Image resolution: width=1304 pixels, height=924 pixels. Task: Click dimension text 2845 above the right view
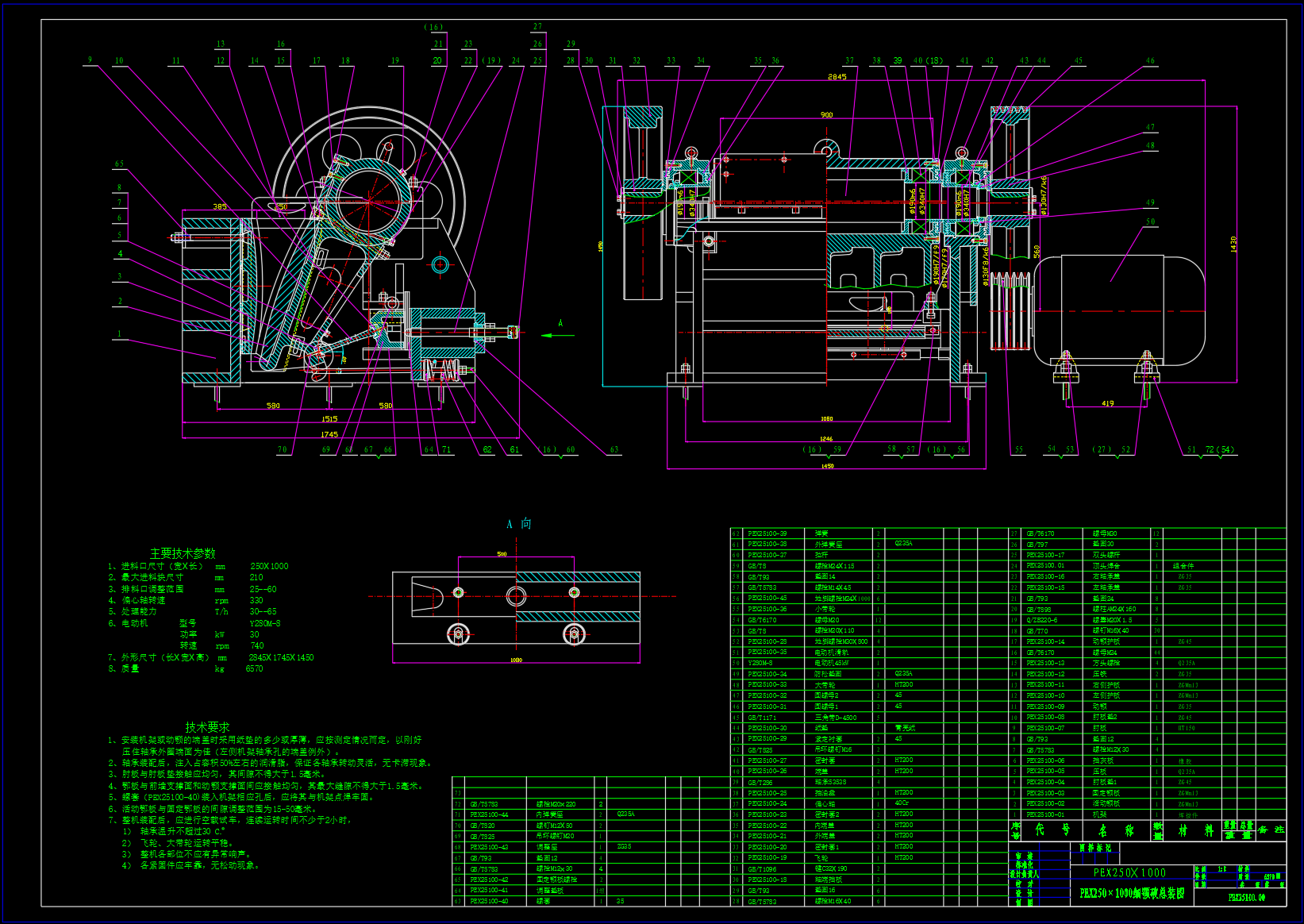(837, 76)
